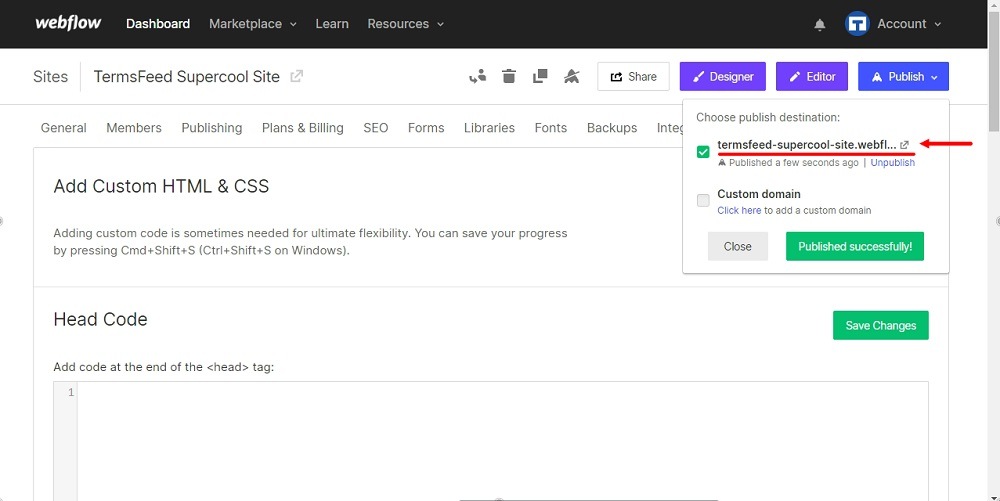
Task: Switch to the Publishing tab
Action: (212, 128)
